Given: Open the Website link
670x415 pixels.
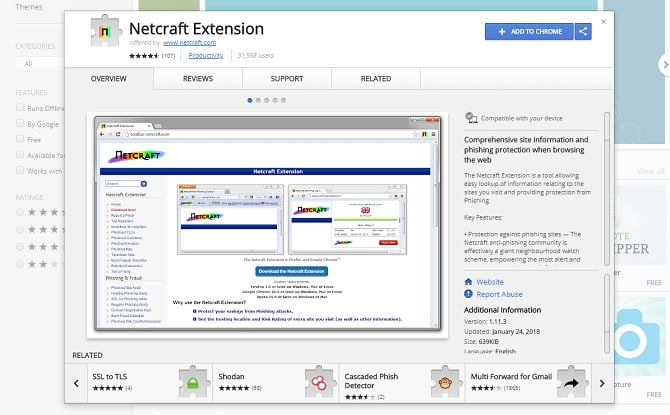Looking at the screenshot, I should pos(490,282).
